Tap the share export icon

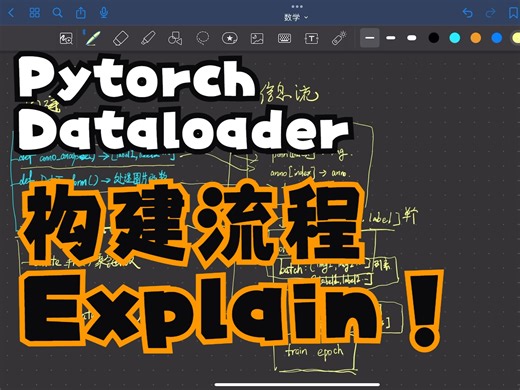point(81,13)
